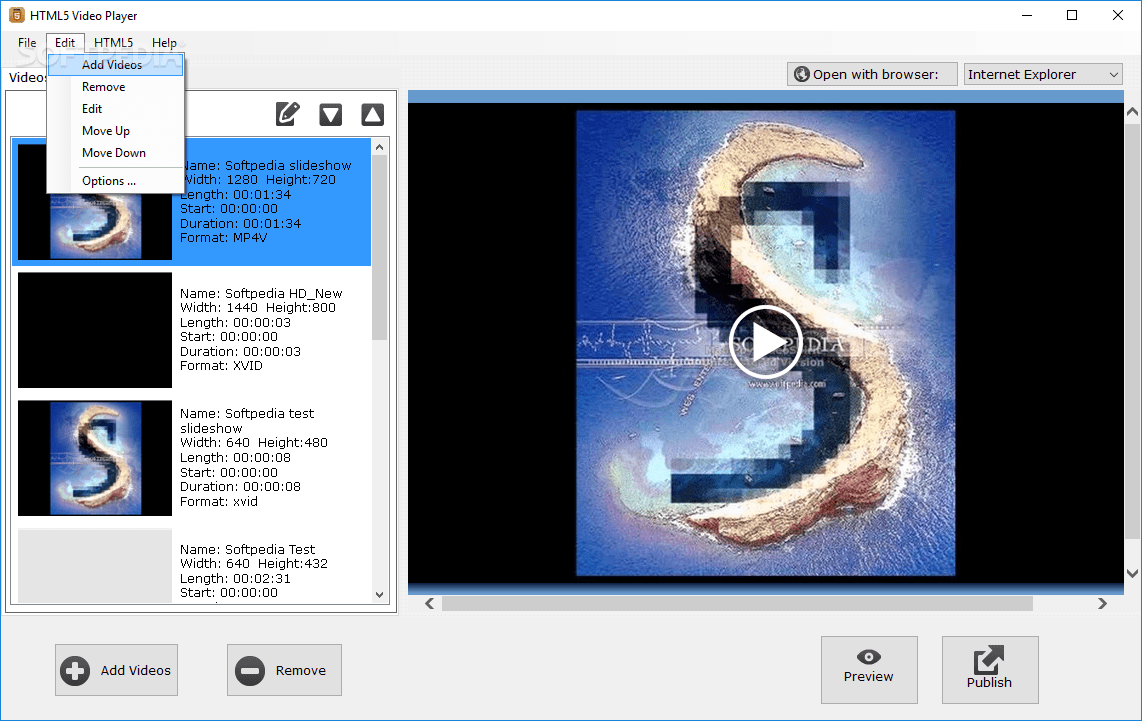1142x721 pixels.
Task: Click the preview horizontal scrollbar thumb
Action: coord(737,604)
